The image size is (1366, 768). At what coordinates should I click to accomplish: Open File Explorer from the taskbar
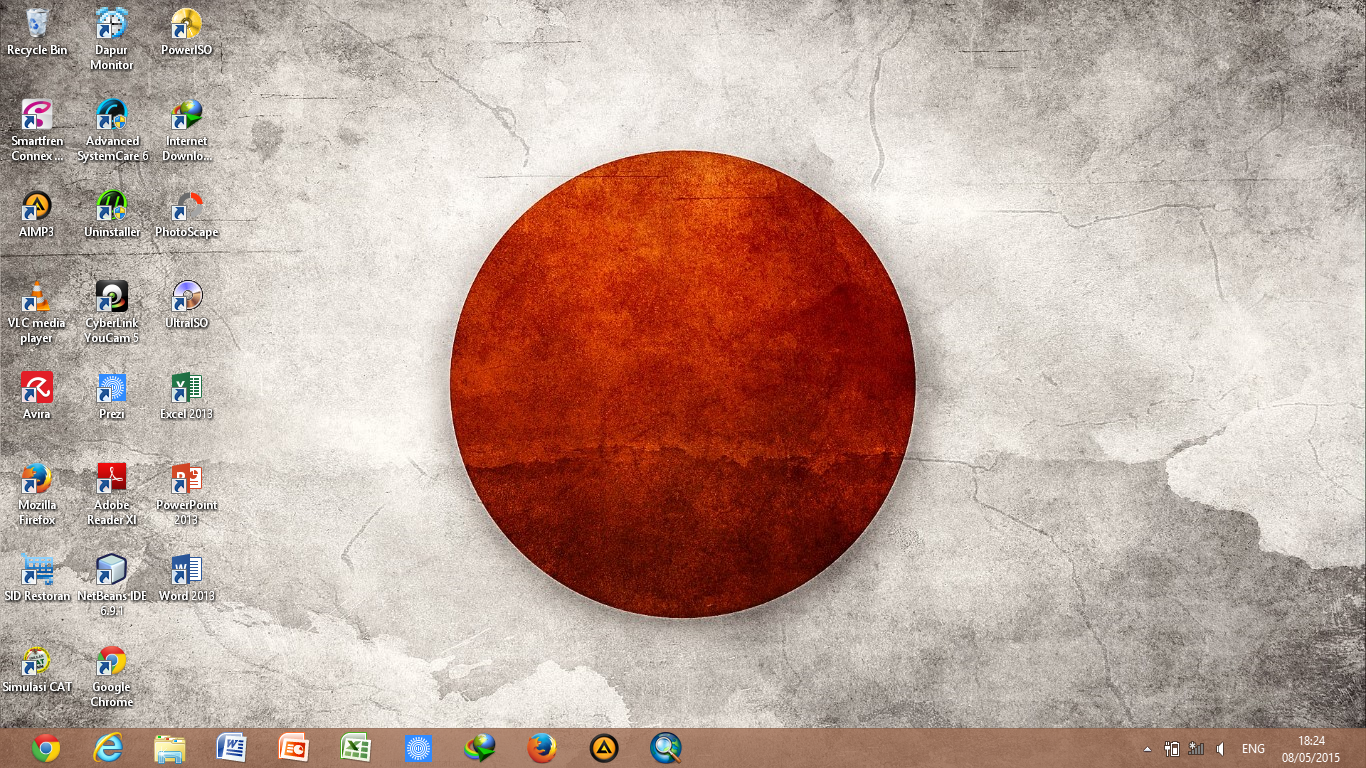pos(170,748)
